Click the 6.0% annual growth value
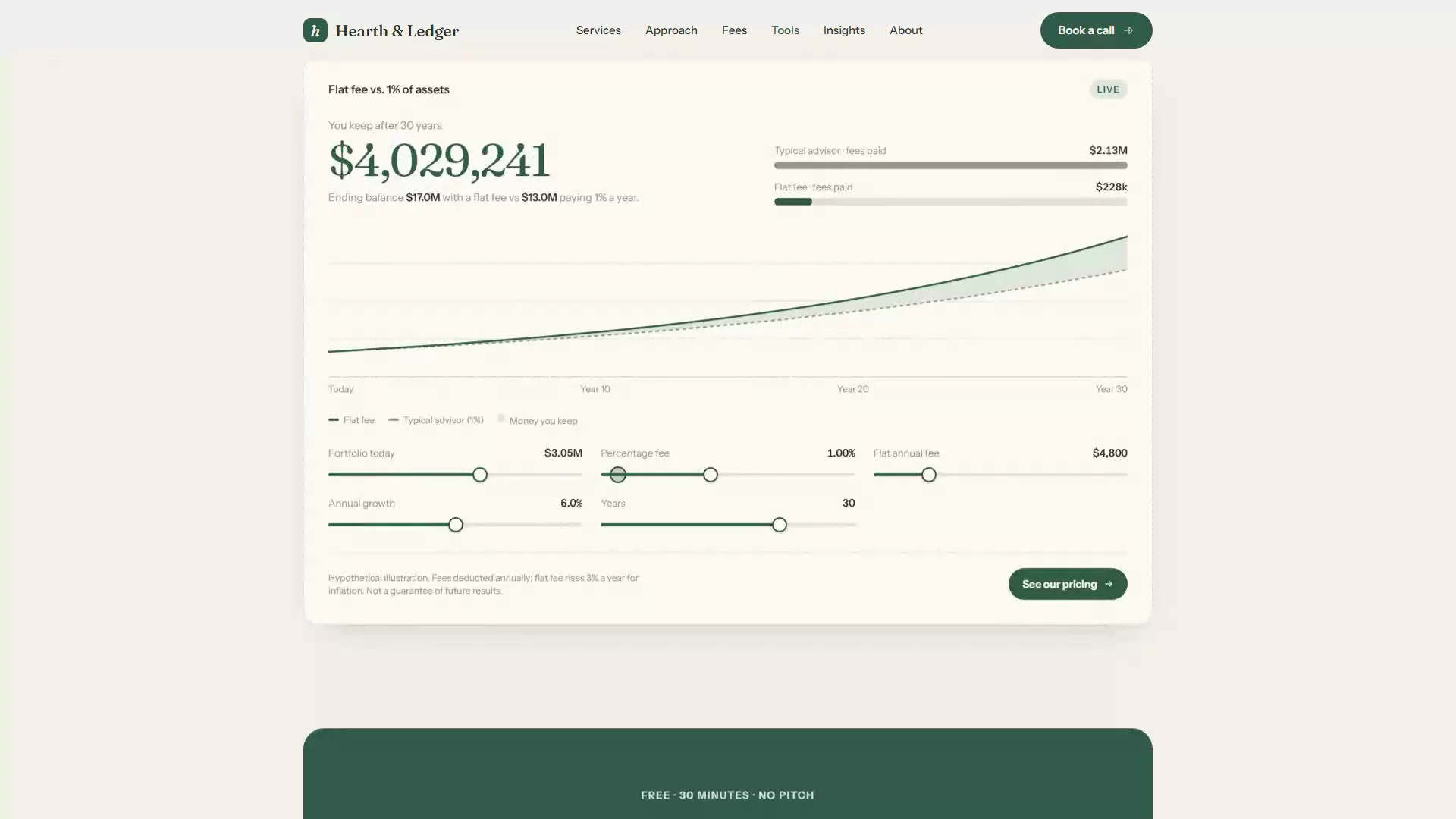Screen dimensions: 1456x819 [x=571, y=503]
